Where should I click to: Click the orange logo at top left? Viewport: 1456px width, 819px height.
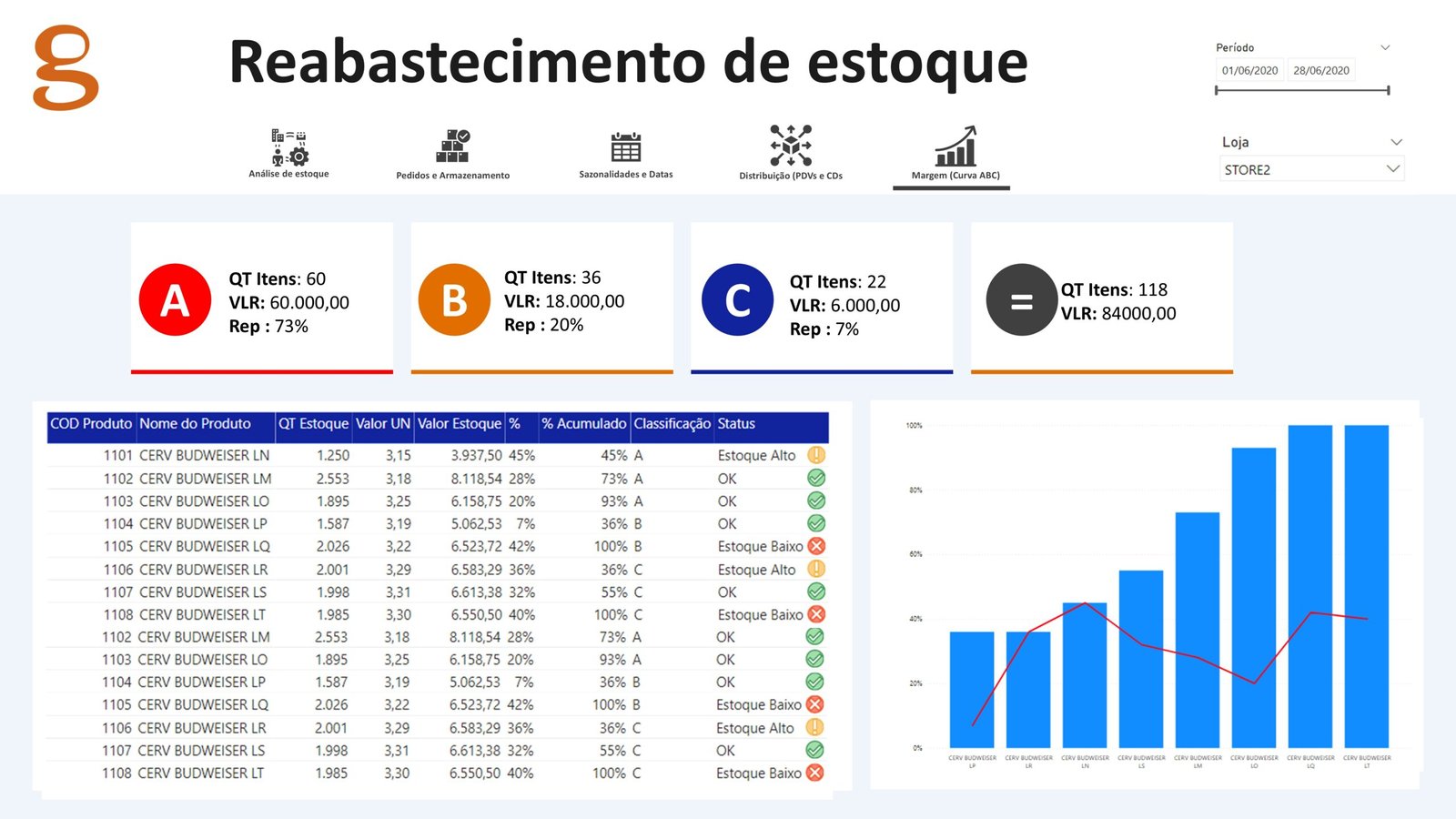point(66,68)
